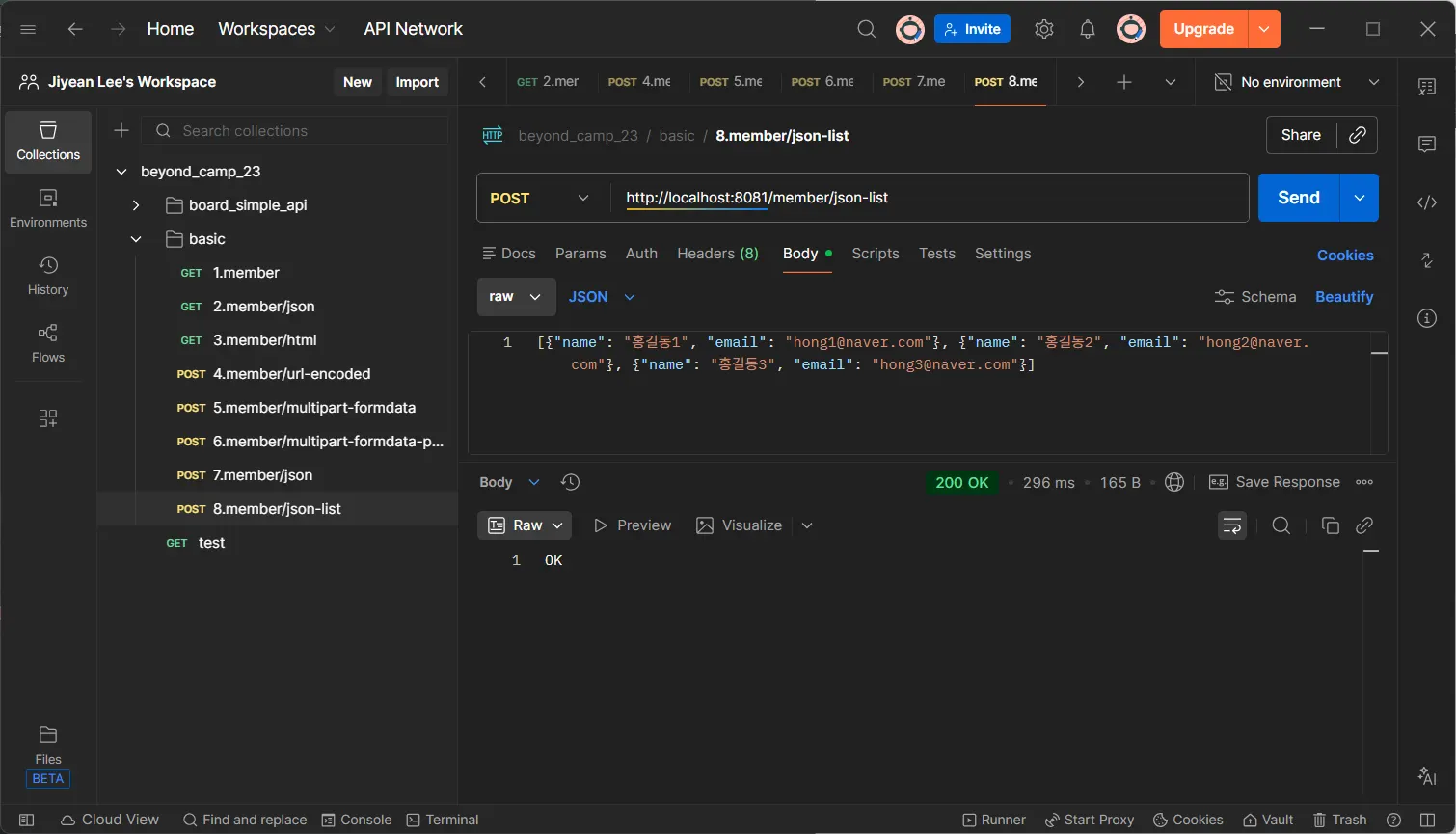Copy the response body
This screenshot has width=1456, height=834.
point(1331,525)
